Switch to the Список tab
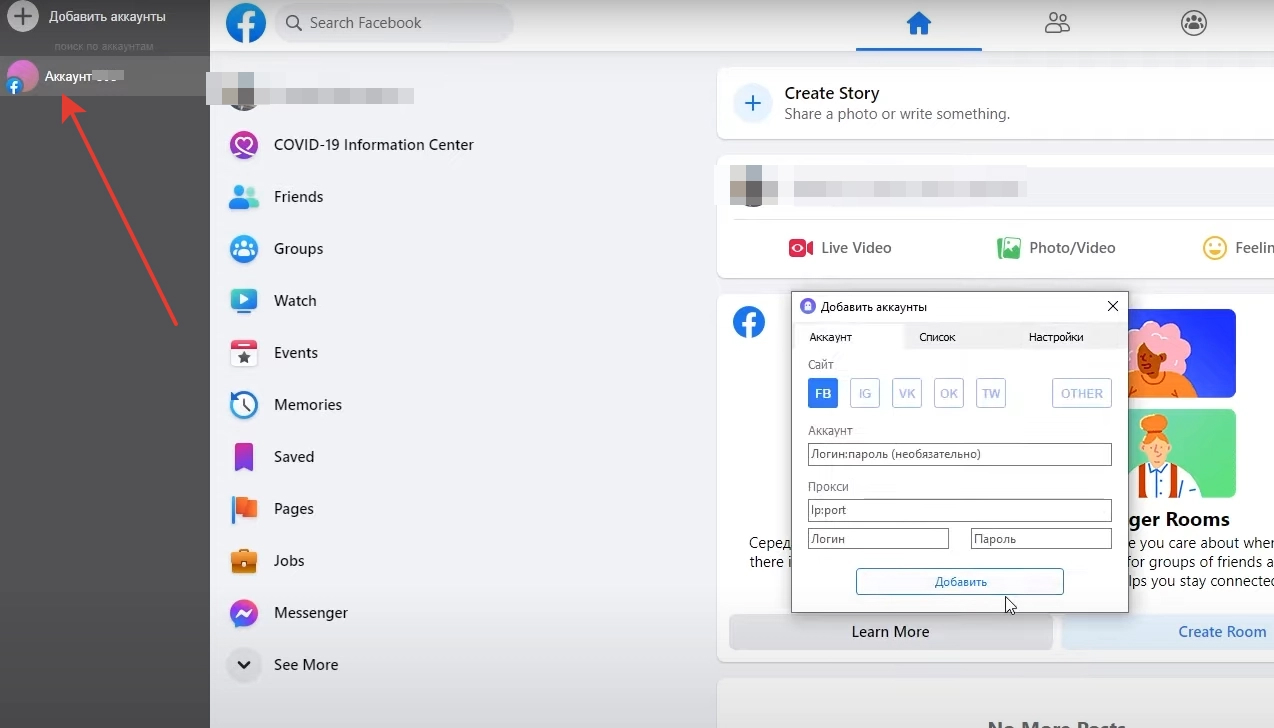The width and height of the screenshot is (1274, 728). [937, 337]
